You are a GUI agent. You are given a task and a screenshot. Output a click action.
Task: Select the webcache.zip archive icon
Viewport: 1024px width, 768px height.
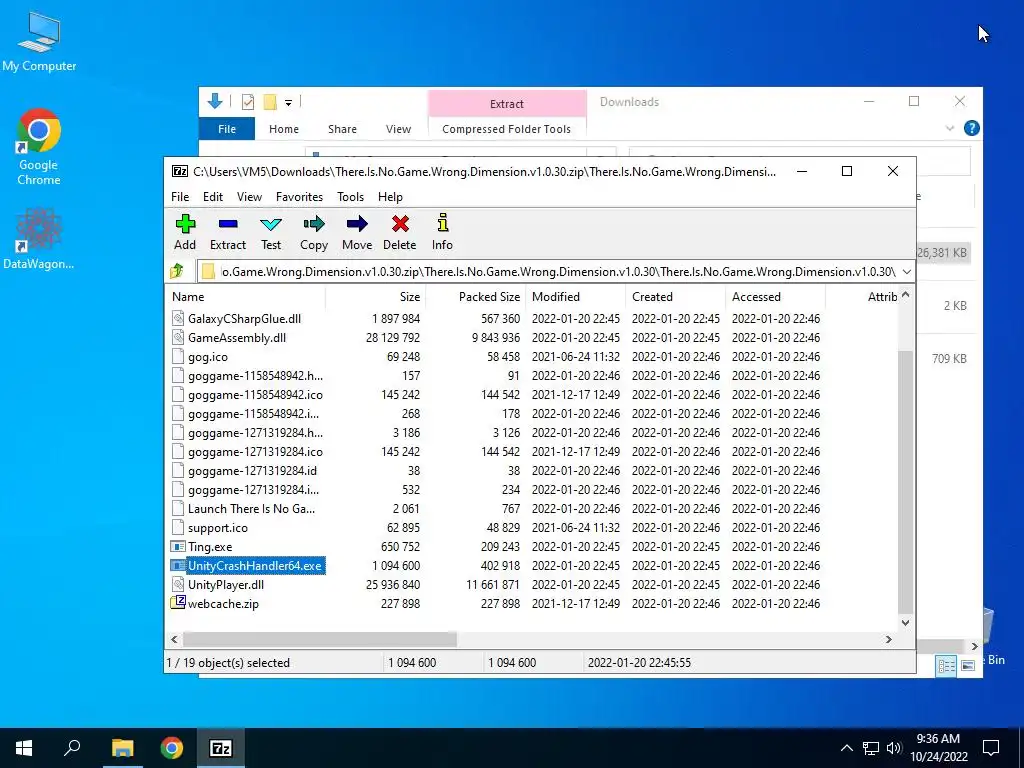[x=178, y=603]
